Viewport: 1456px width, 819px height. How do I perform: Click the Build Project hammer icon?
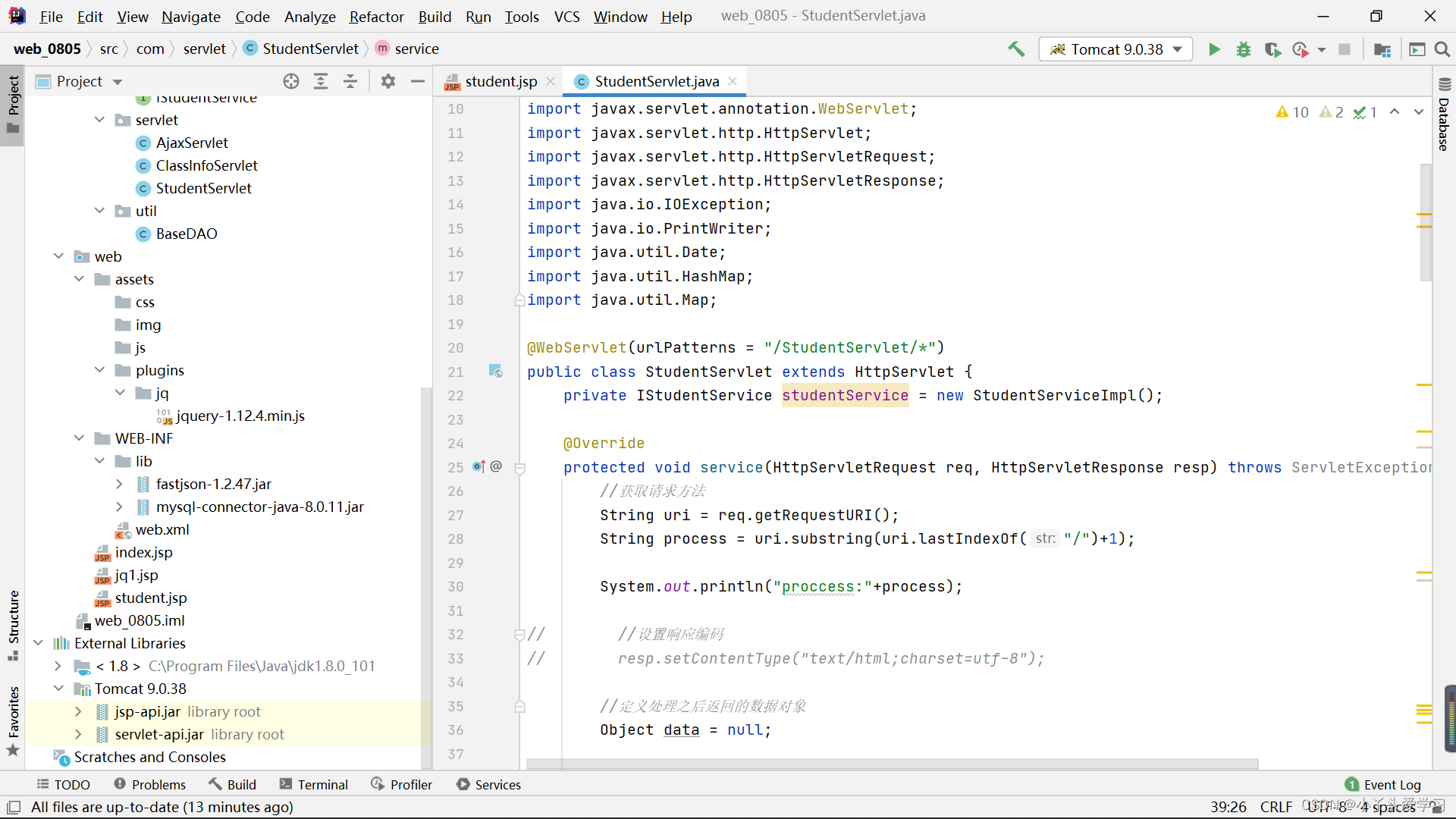pyautogui.click(x=1016, y=49)
